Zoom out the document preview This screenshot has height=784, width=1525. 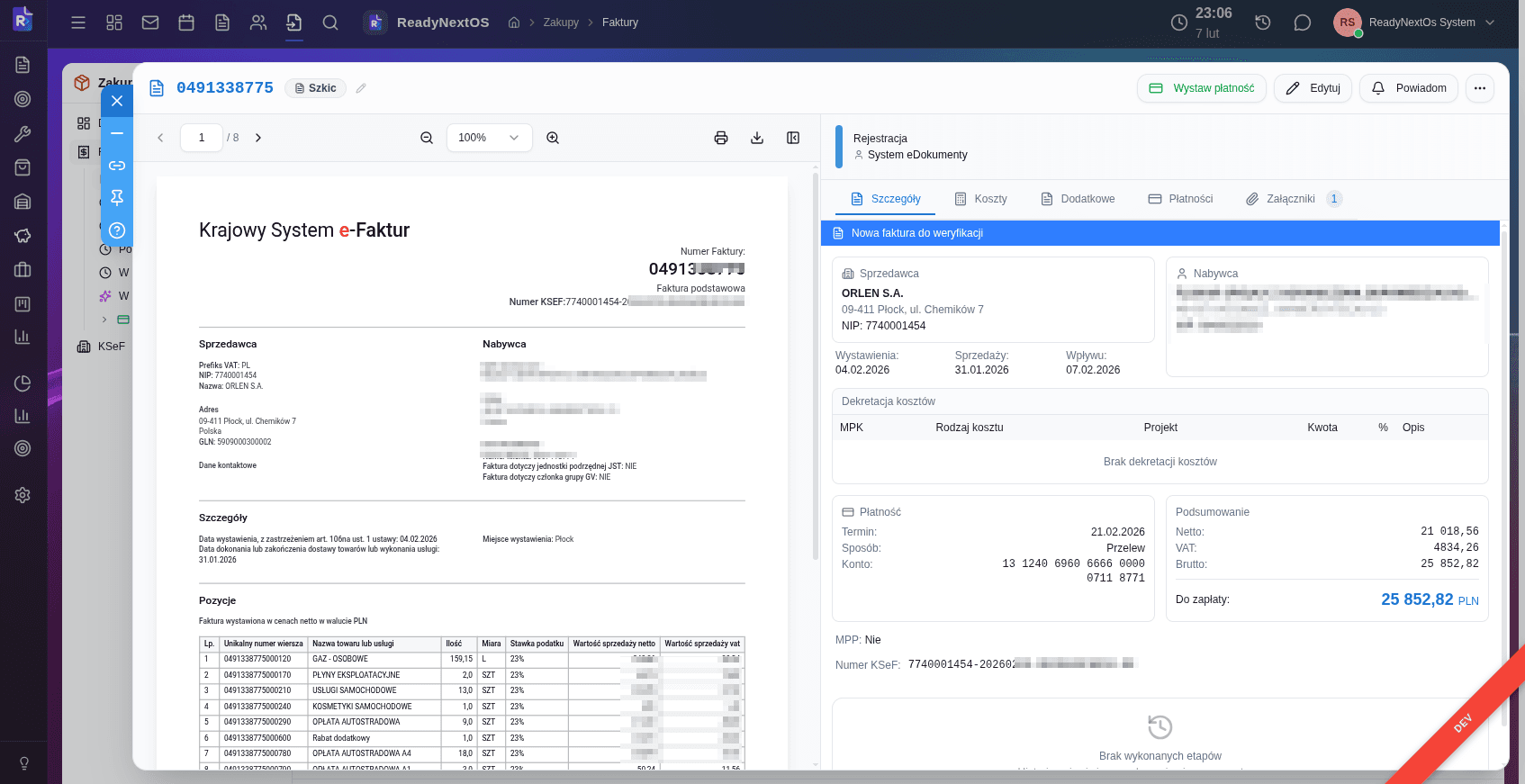pos(427,138)
